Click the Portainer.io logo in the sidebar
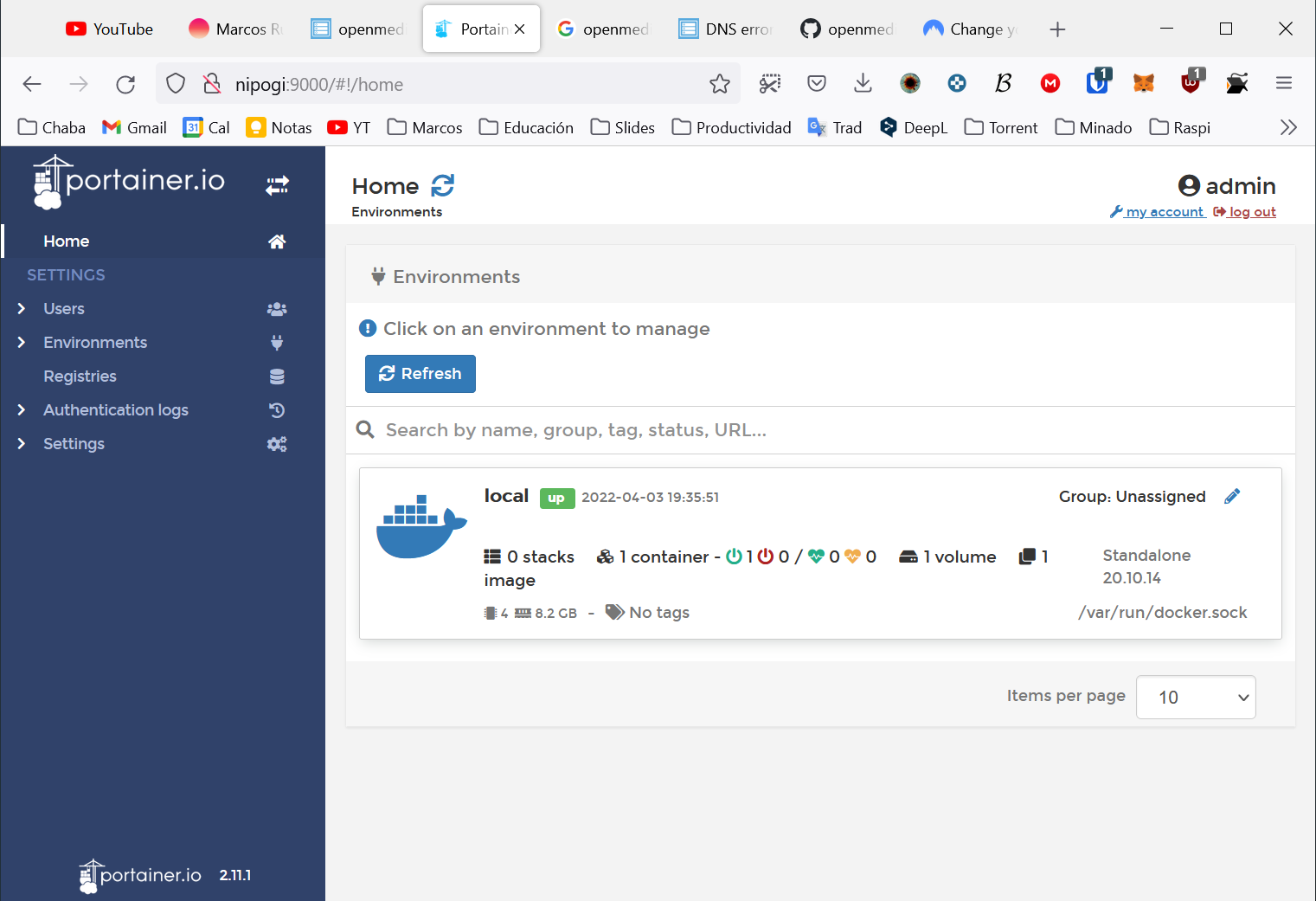1316x901 pixels. pyautogui.click(x=130, y=182)
